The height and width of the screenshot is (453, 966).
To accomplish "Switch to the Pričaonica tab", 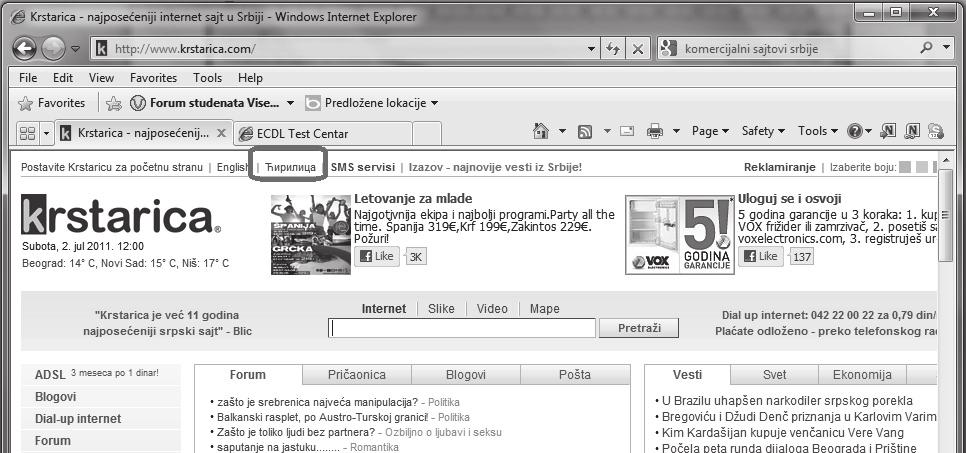I will [357, 375].
